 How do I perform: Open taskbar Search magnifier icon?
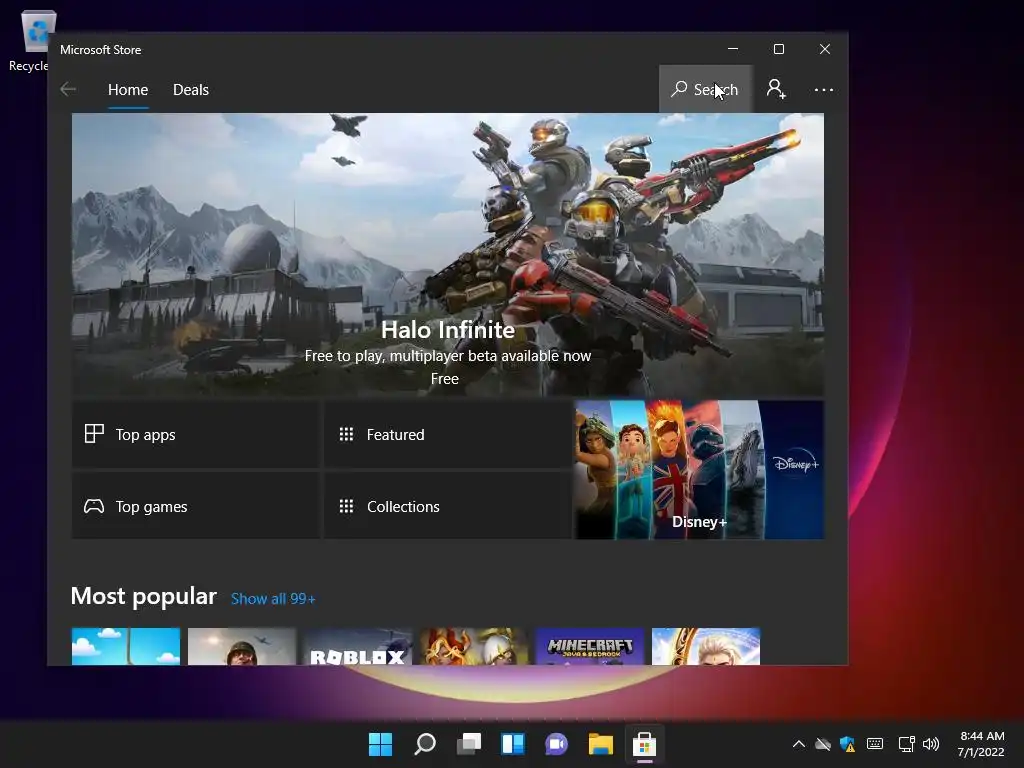(424, 744)
